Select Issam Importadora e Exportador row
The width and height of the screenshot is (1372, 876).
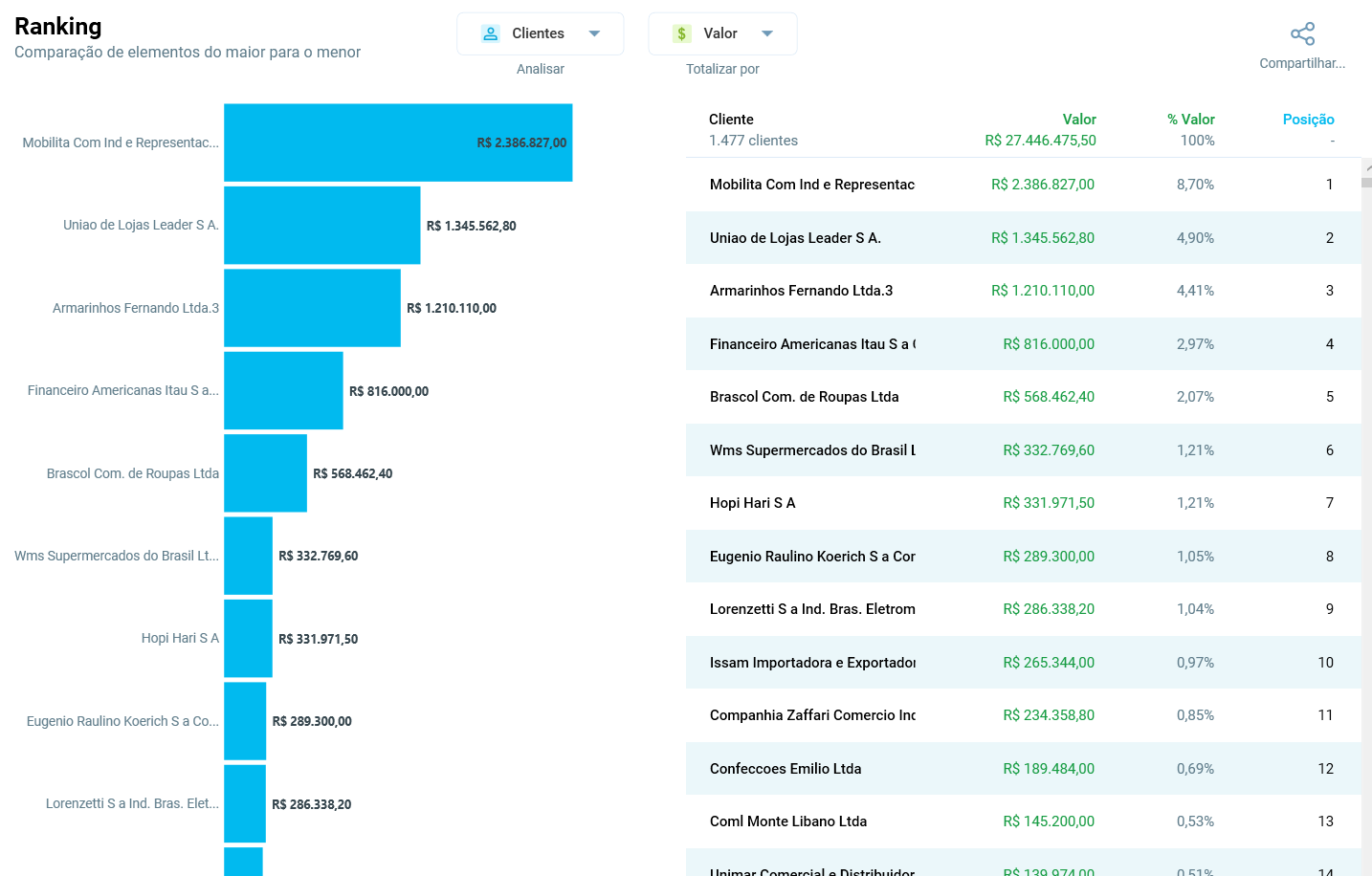pos(1023,663)
